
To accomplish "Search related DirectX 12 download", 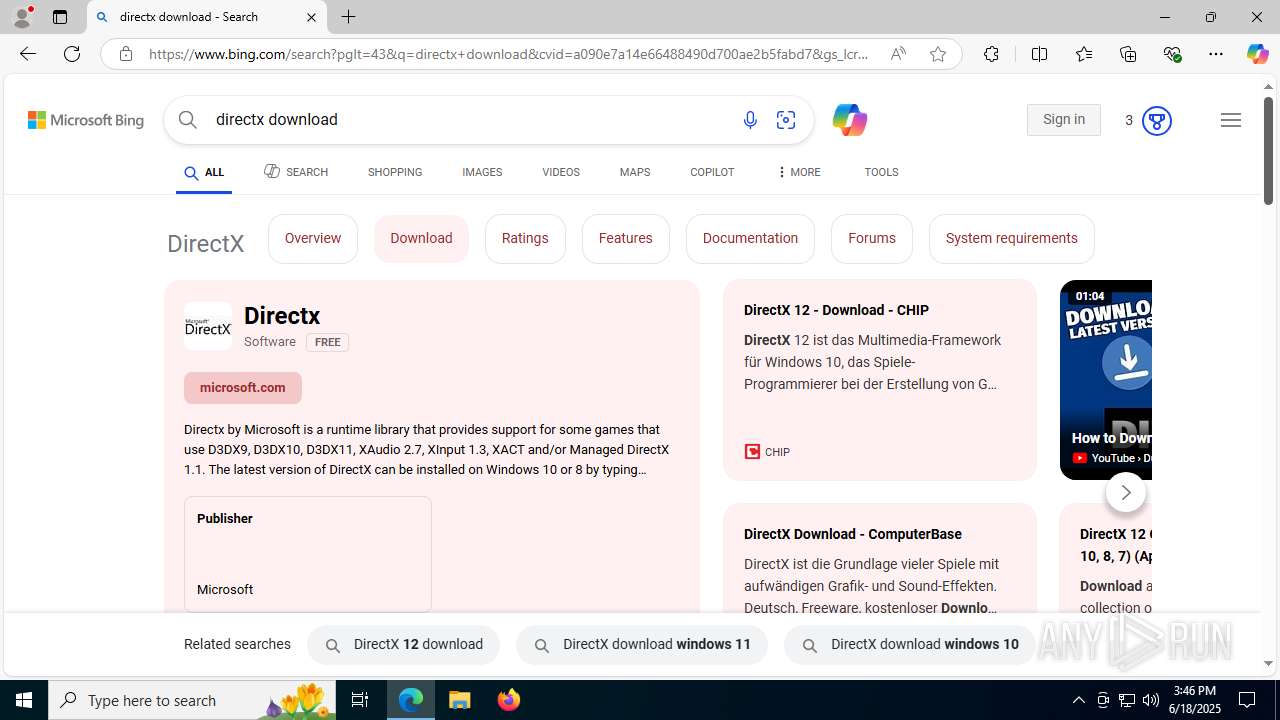I will (403, 645).
